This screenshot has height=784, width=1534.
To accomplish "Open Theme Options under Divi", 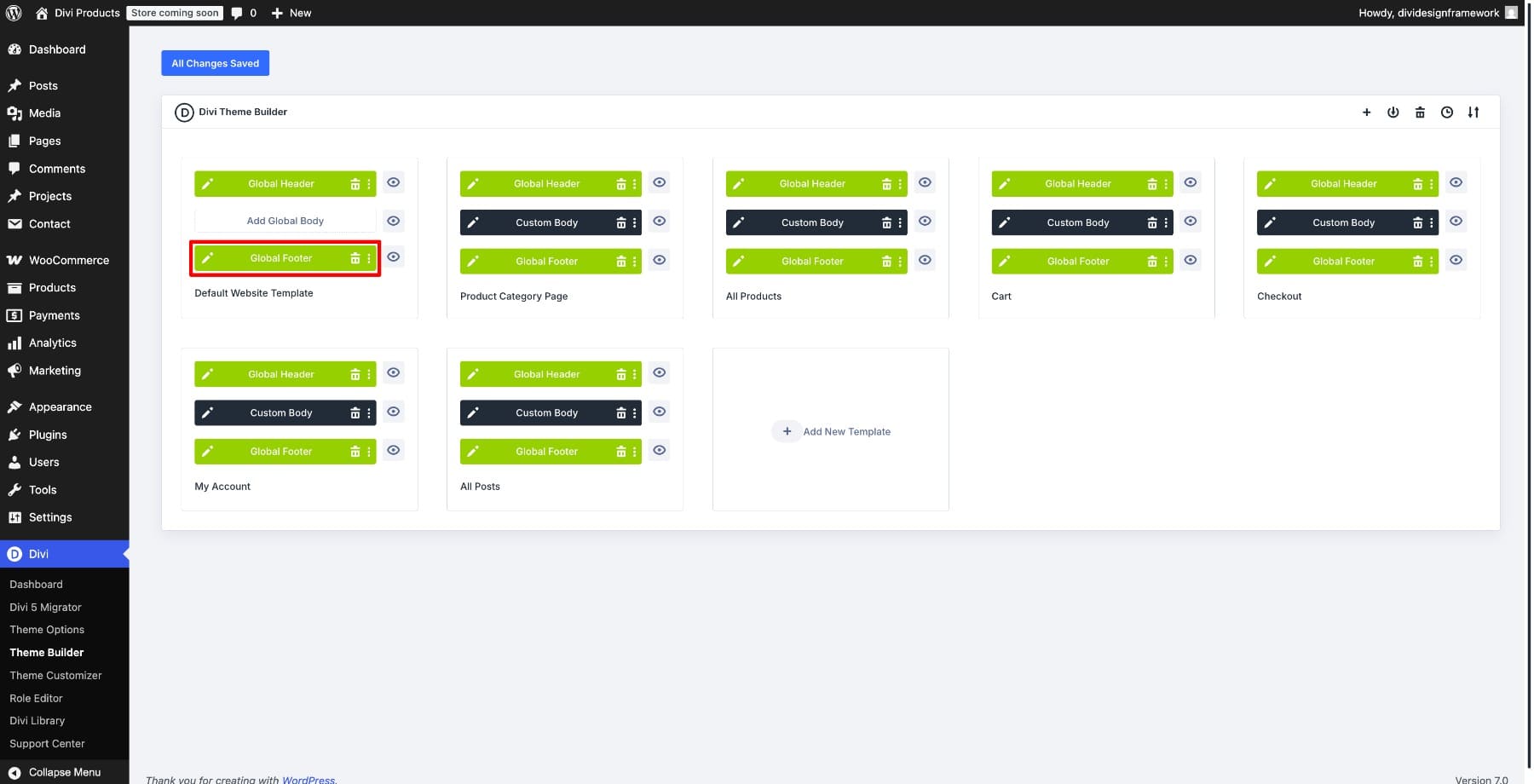I will pos(47,630).
